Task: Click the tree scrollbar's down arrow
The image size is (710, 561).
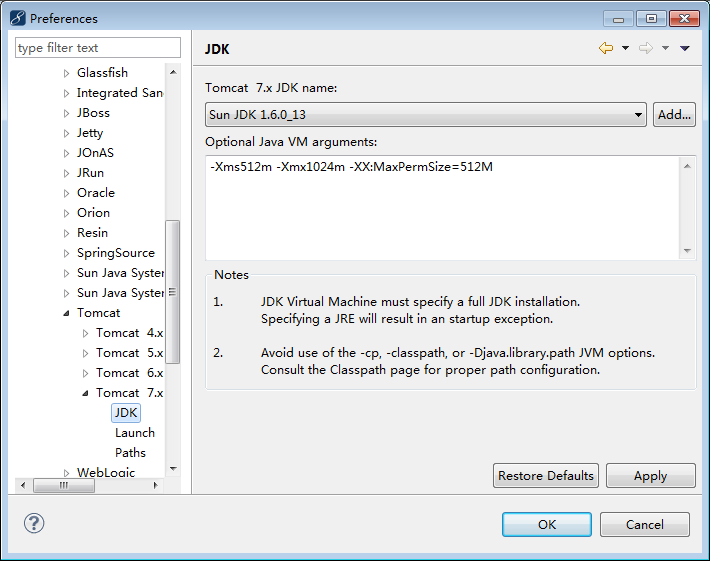Action: [173, 469]
